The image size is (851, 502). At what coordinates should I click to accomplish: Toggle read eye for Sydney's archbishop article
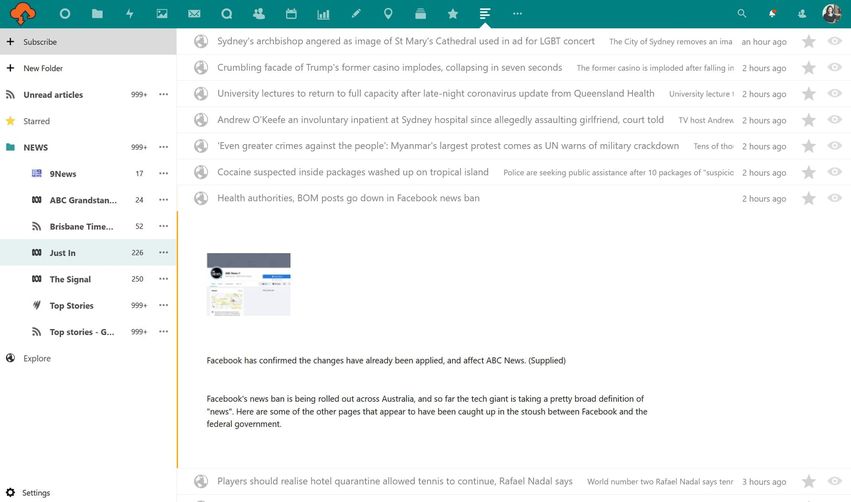(835, 41)
